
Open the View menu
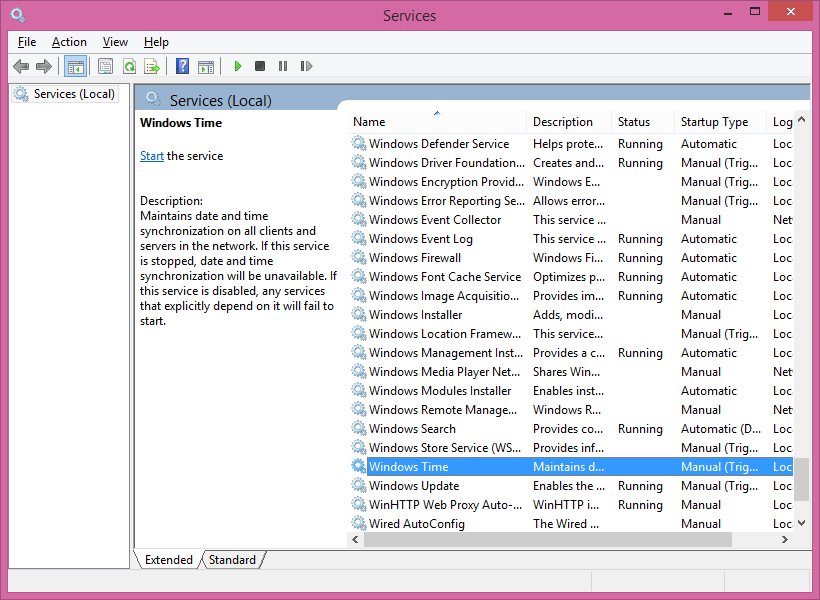click(x=114, y=42)
